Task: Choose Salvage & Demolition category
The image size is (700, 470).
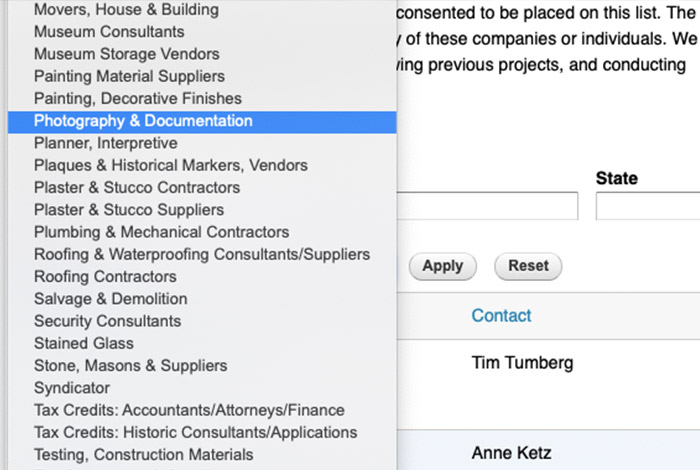Action: click(x=110, y=299)
